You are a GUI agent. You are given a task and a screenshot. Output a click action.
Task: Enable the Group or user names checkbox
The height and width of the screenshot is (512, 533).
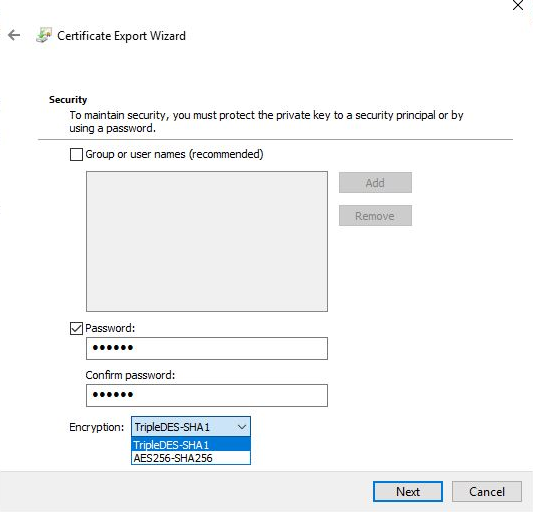[76, 154]
